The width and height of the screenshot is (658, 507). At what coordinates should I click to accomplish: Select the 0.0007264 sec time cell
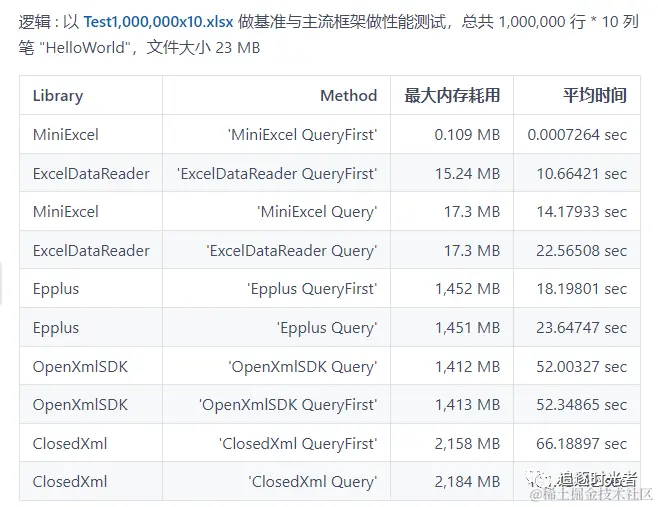point(577,134)
